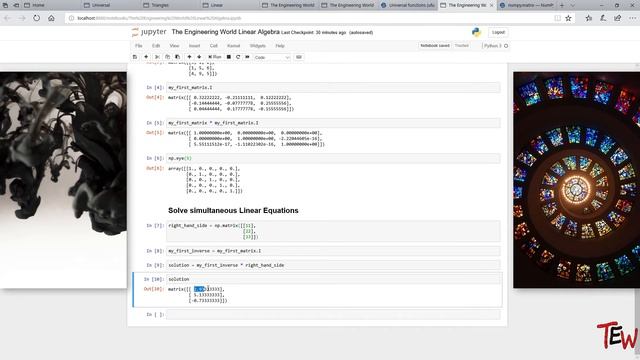Switch to the numpy.matrix NumPy tab
This screenshot has width=640, height=360.
click(527, 5)
